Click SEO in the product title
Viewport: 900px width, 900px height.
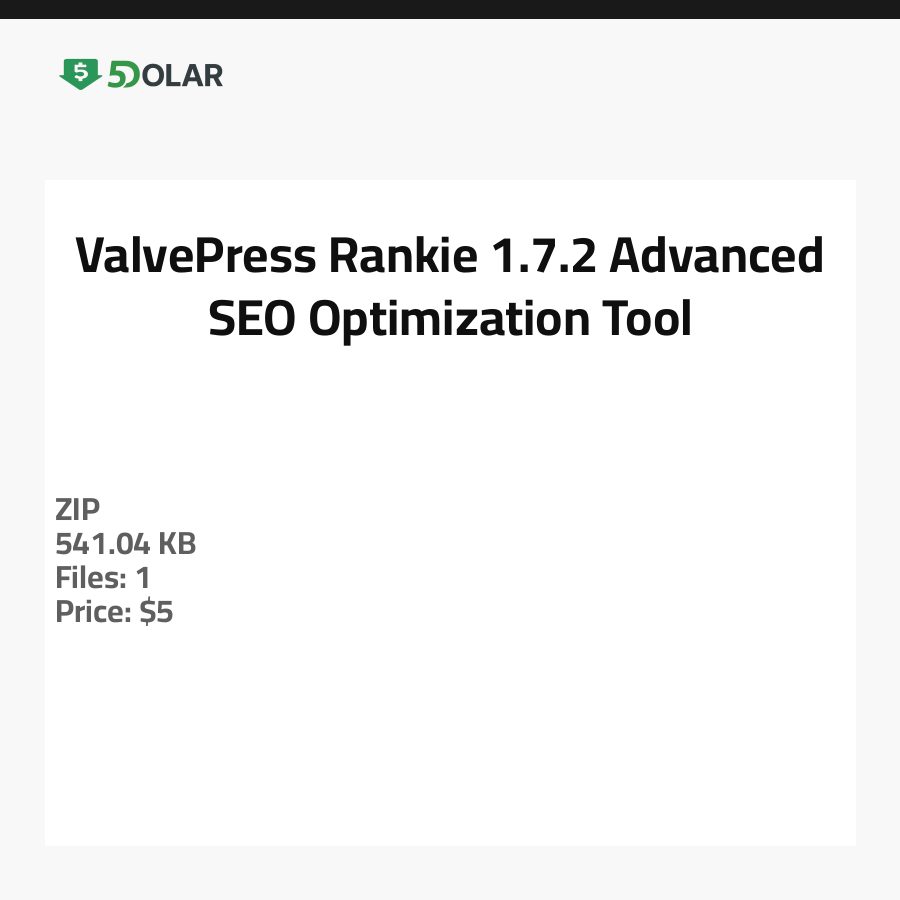tap(252, 320)
